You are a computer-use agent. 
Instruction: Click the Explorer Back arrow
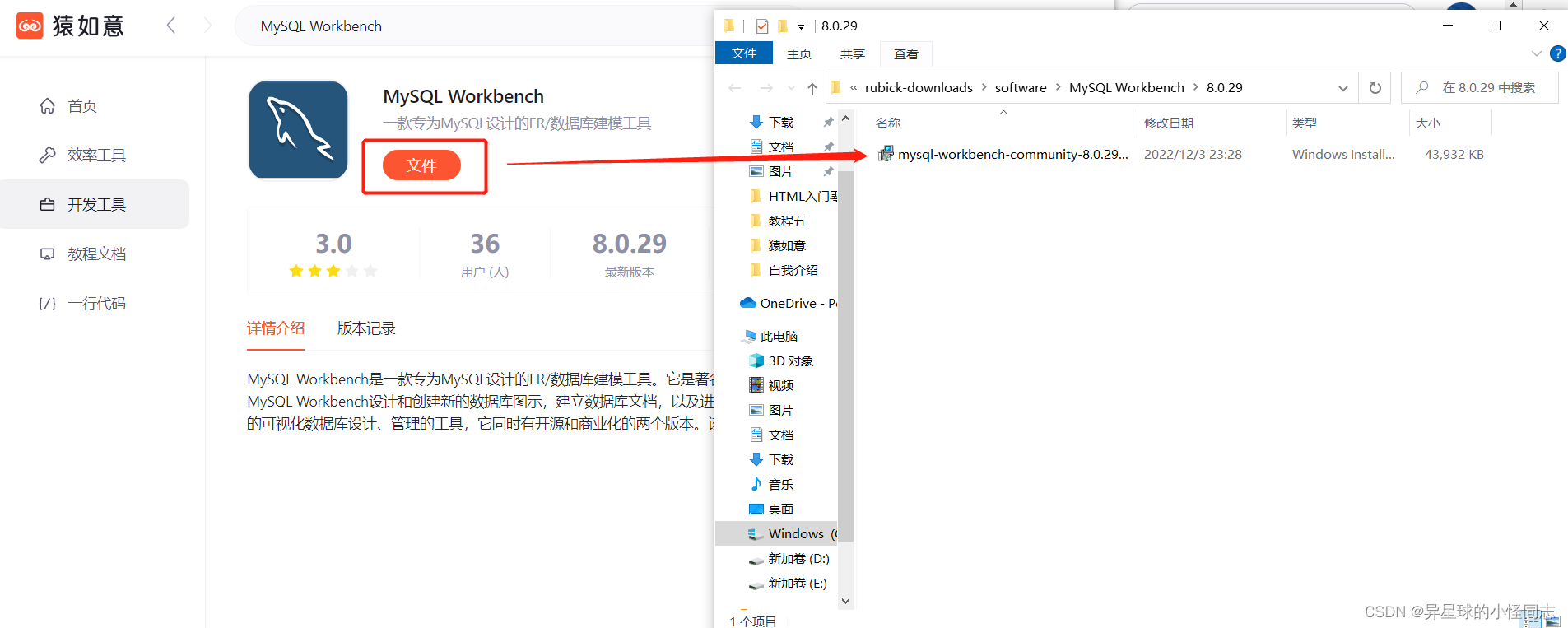[735, 88]
